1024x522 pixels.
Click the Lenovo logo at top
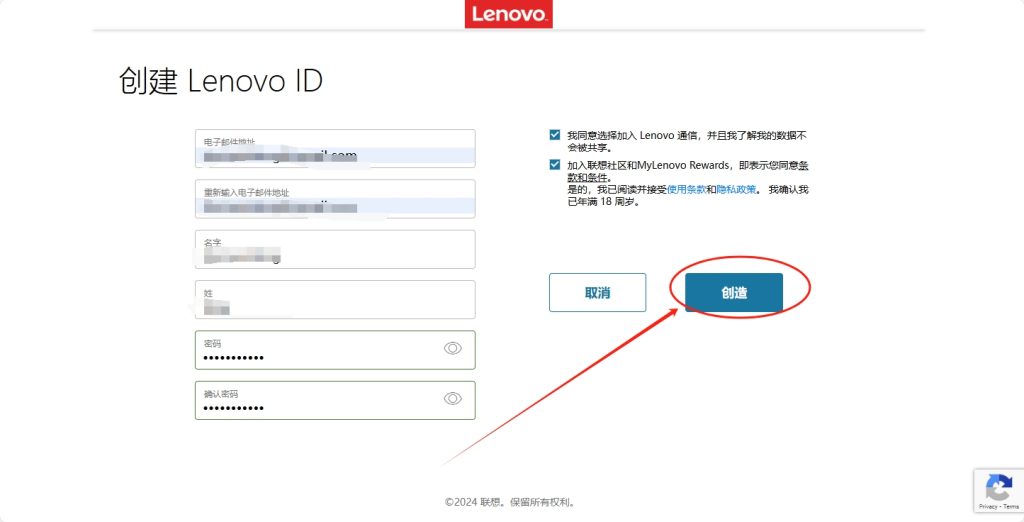tap(508, 14)
